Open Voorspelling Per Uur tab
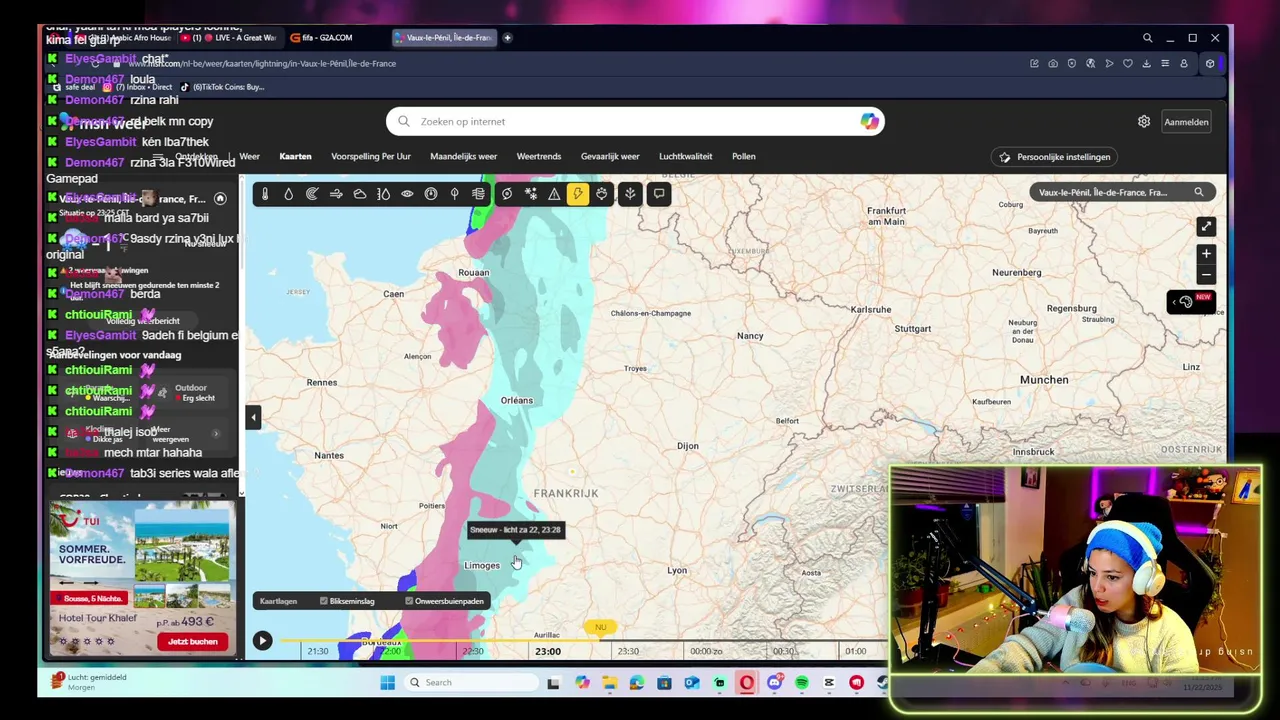This screenshot has width=1280, height=720. 371,156
